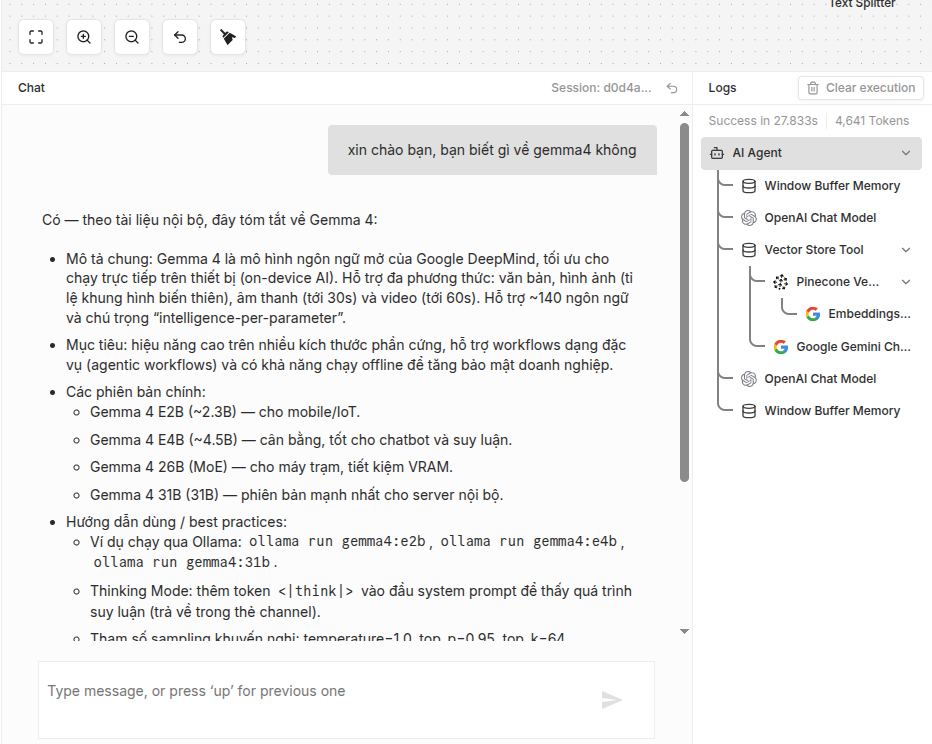Zoom in on the workflow canvas

[x=84, y=37]
